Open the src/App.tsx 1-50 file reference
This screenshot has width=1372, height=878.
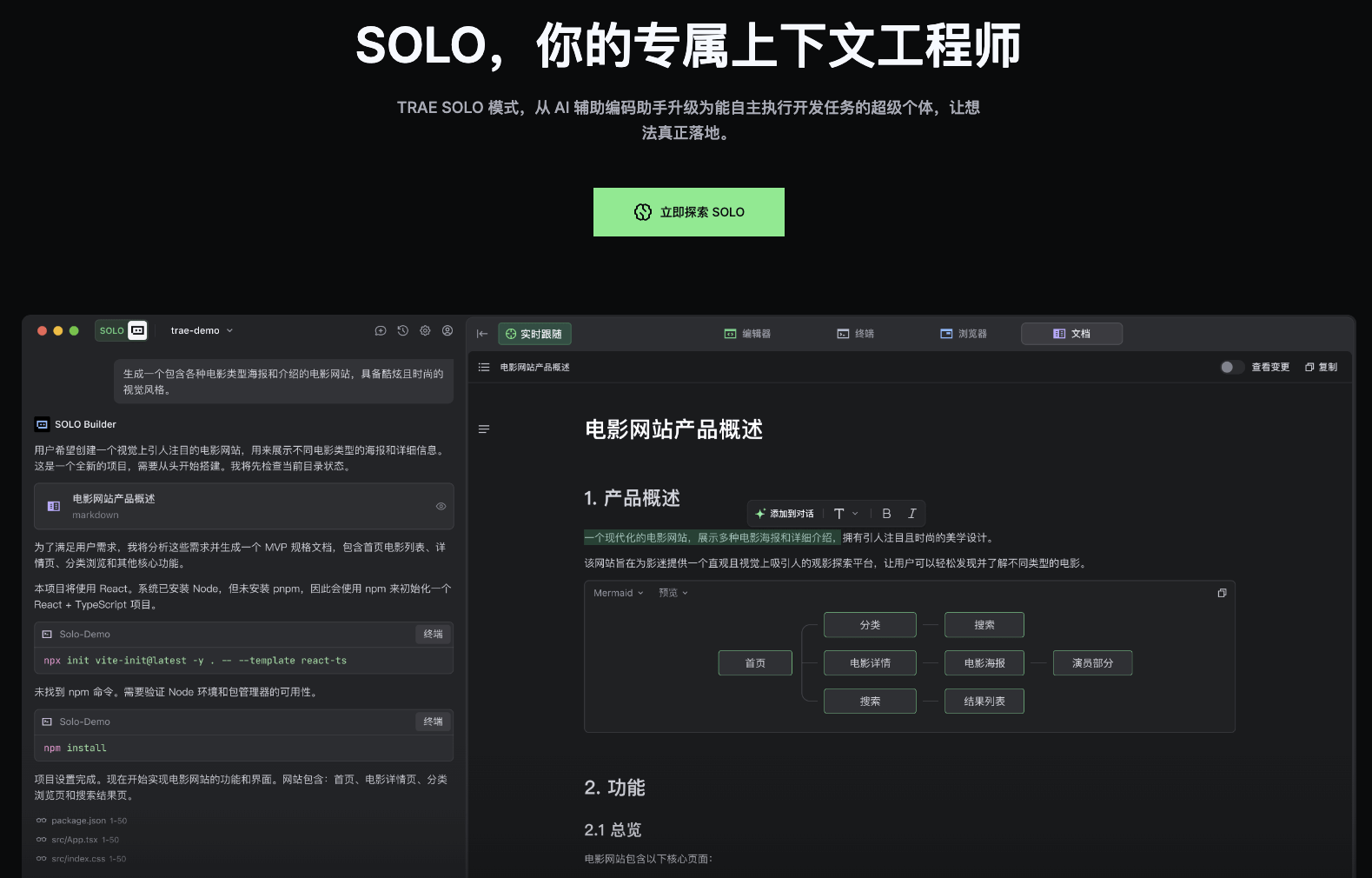click(78, 840)
